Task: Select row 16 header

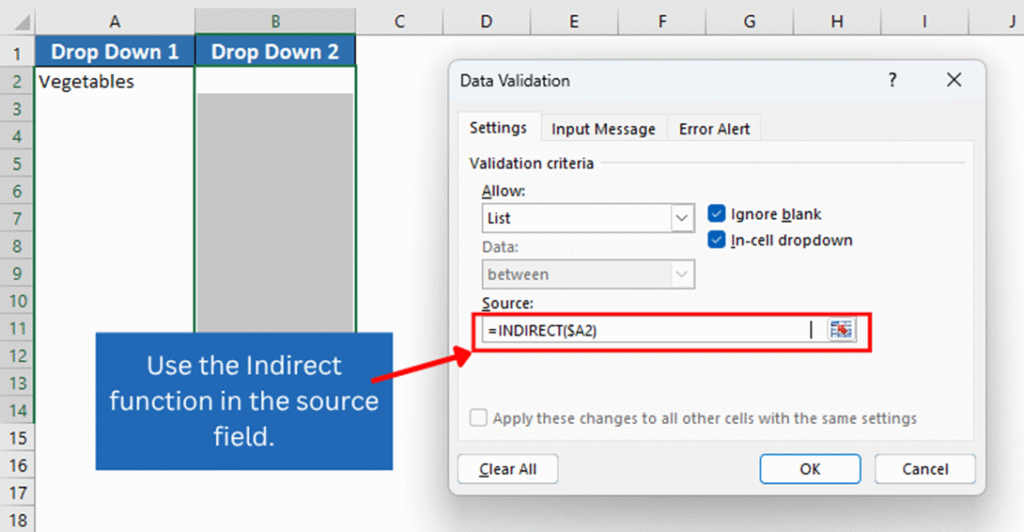Action: click(18, 465)
